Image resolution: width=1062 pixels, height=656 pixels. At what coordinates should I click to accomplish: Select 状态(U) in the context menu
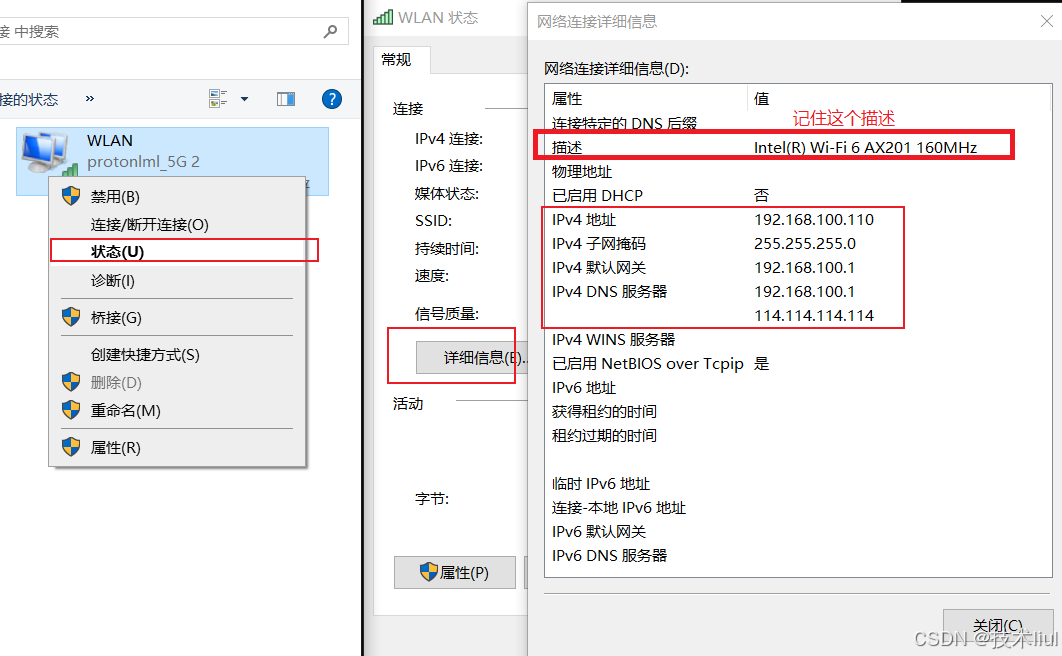pyautogui.click(x=177, y=252)
